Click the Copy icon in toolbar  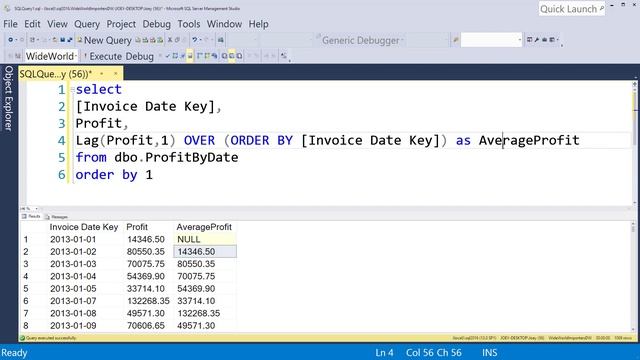click(177, 40)
